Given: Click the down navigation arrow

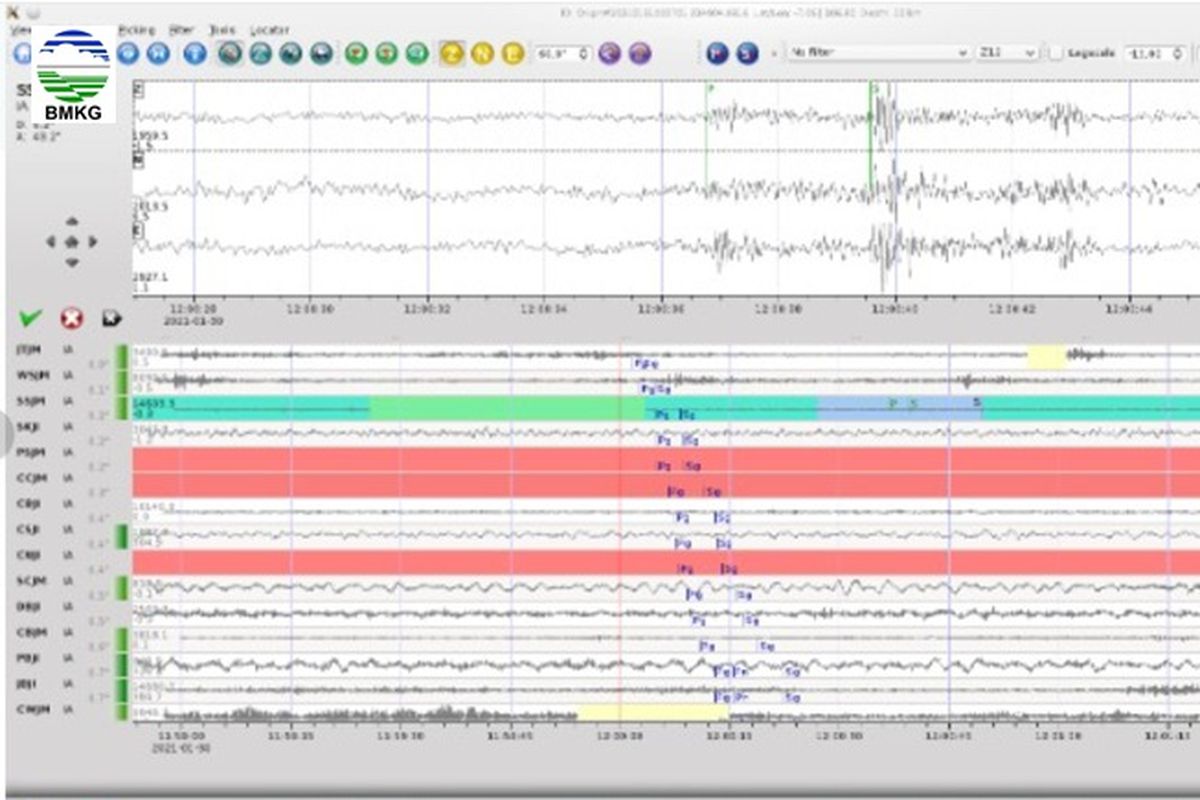Looking at the screenshot, I should [x=71, y=262].
